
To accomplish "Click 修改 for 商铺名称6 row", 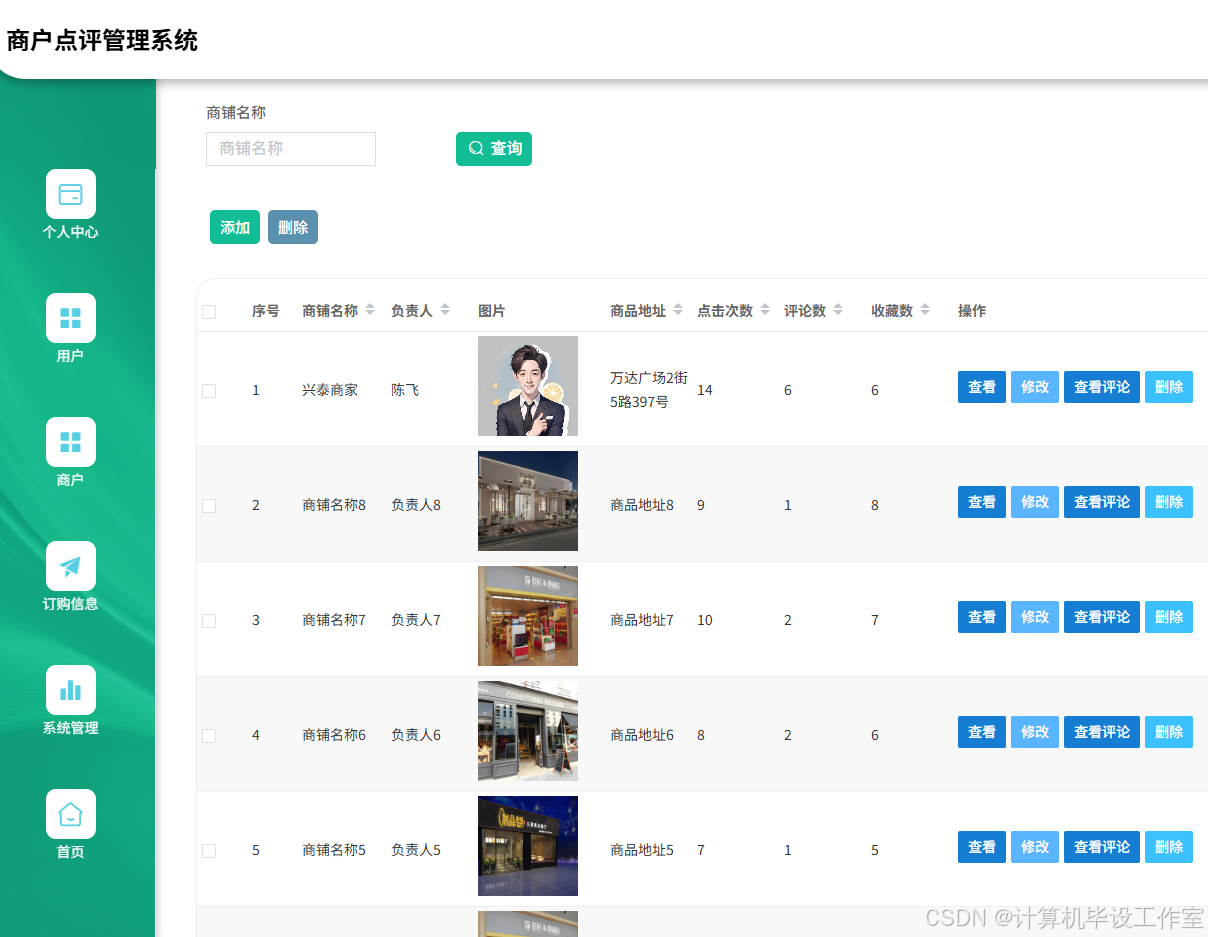I will tap(1035, 732).
